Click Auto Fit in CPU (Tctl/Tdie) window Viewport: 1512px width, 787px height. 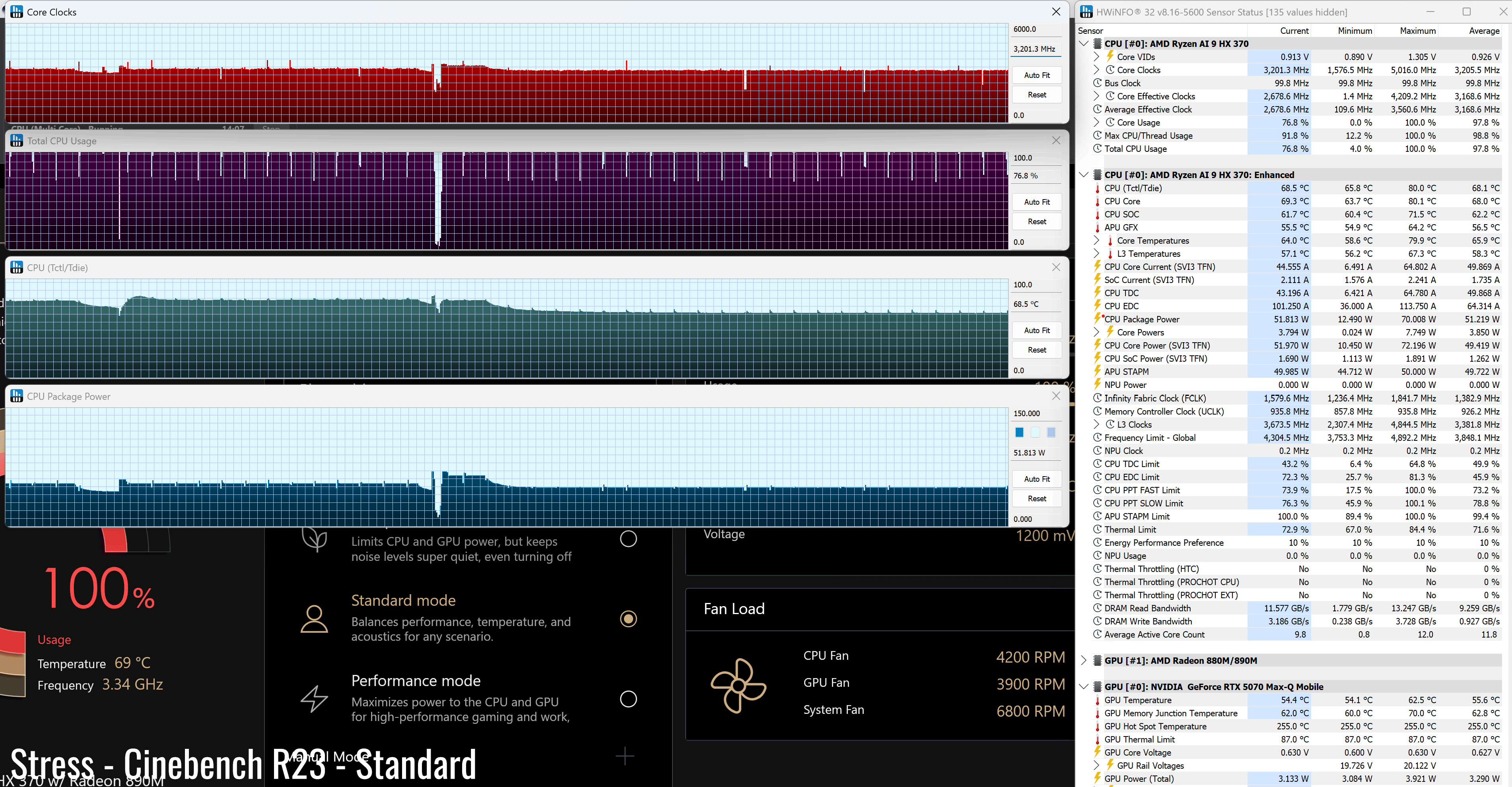coord(1036,330)
